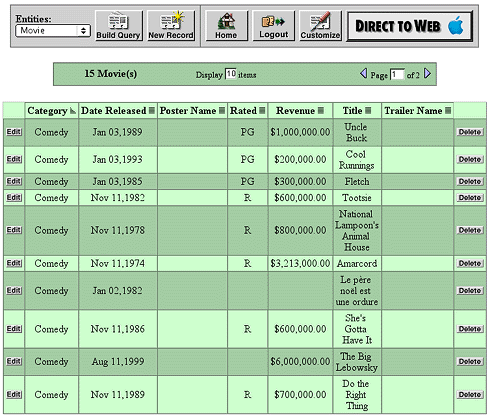Go to the Home page
This screenshot has height=418, width=491.
pyautogui.click(x=226, y=26)
